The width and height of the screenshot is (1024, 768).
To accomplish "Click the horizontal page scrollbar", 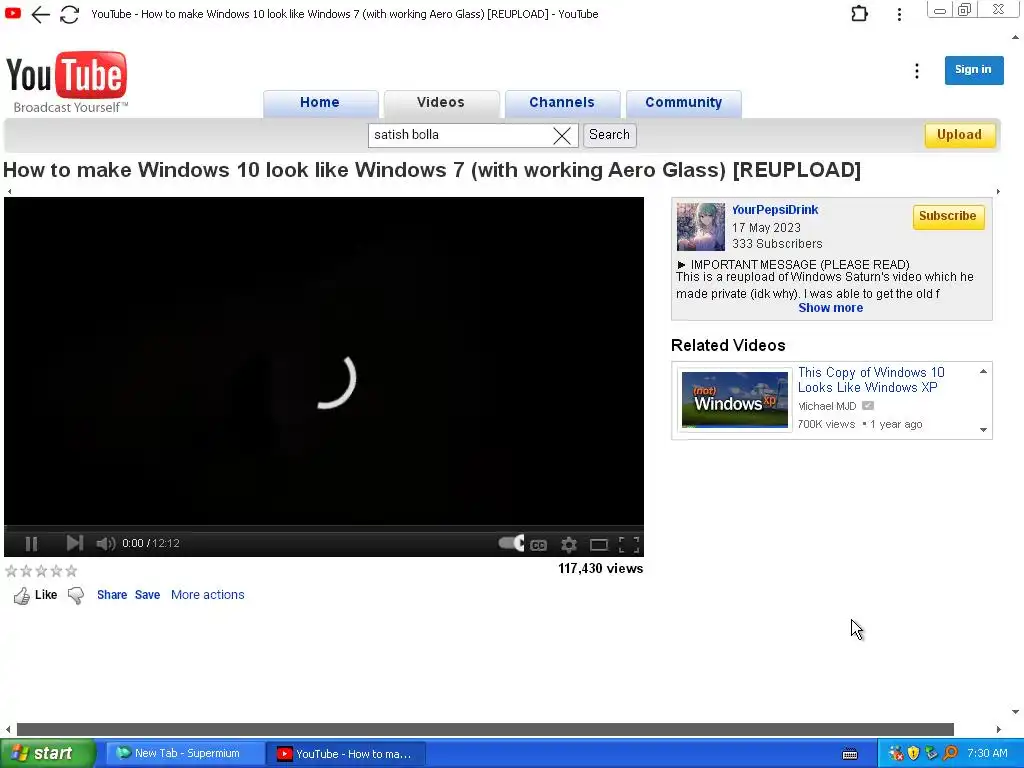I will 485,729.
